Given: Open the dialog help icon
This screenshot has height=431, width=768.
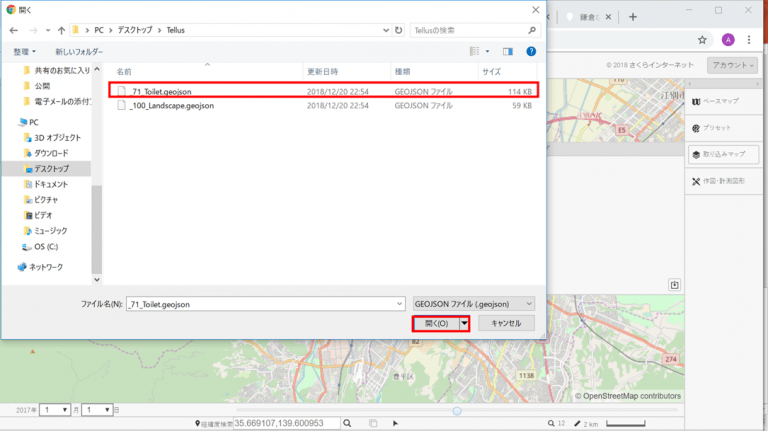Looking at the screenshot, I should 531,51.
